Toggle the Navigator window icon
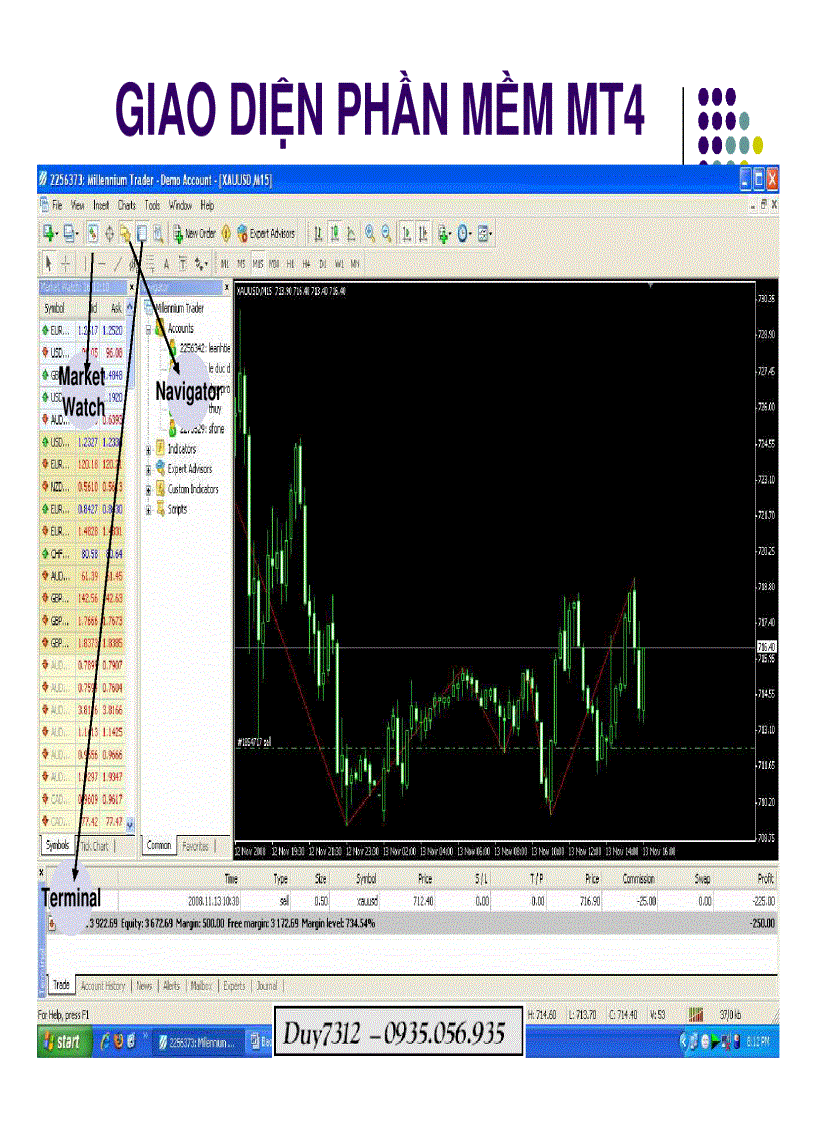816x1123 pixels. click(x=125, y=233)
